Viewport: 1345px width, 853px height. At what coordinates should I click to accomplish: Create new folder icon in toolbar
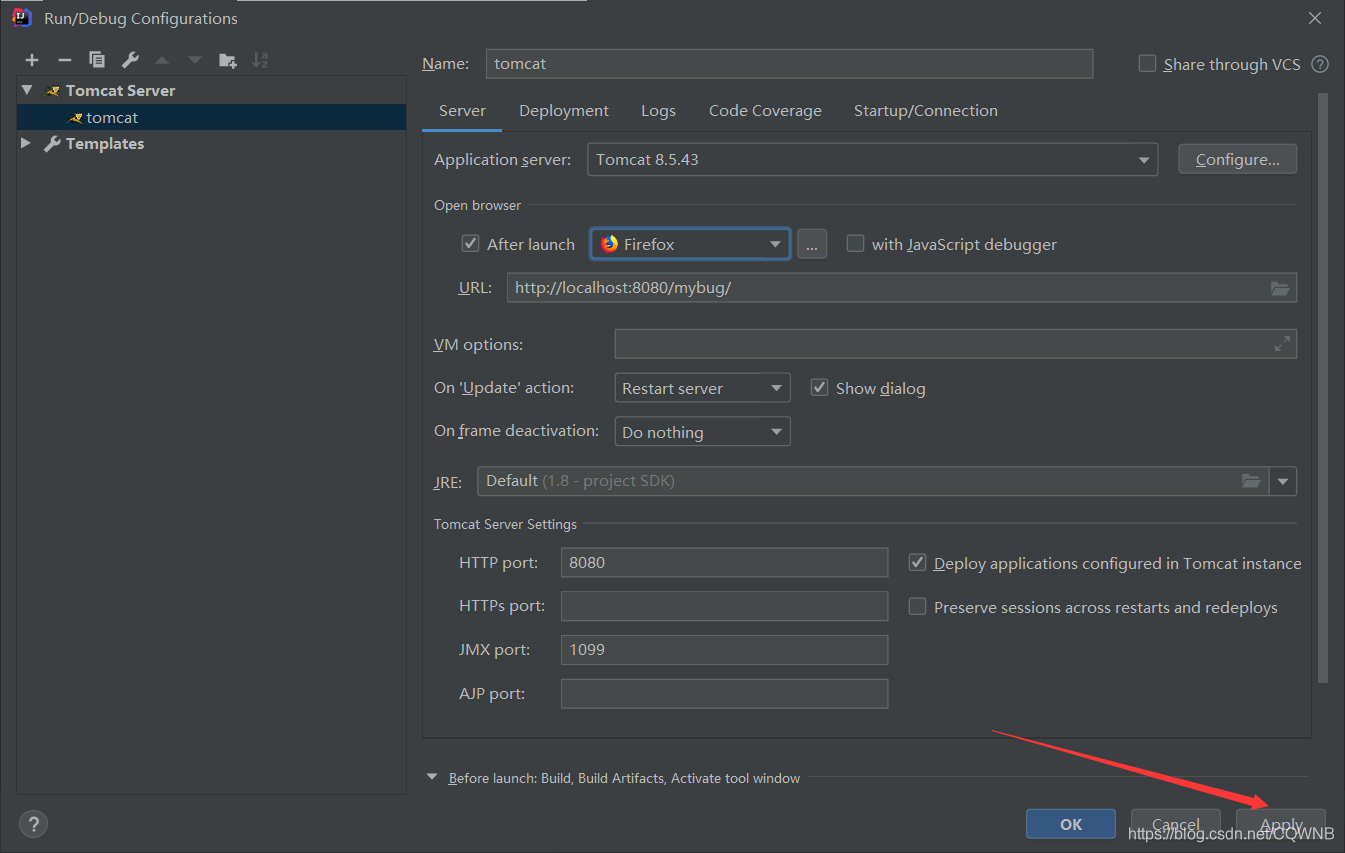228,60
